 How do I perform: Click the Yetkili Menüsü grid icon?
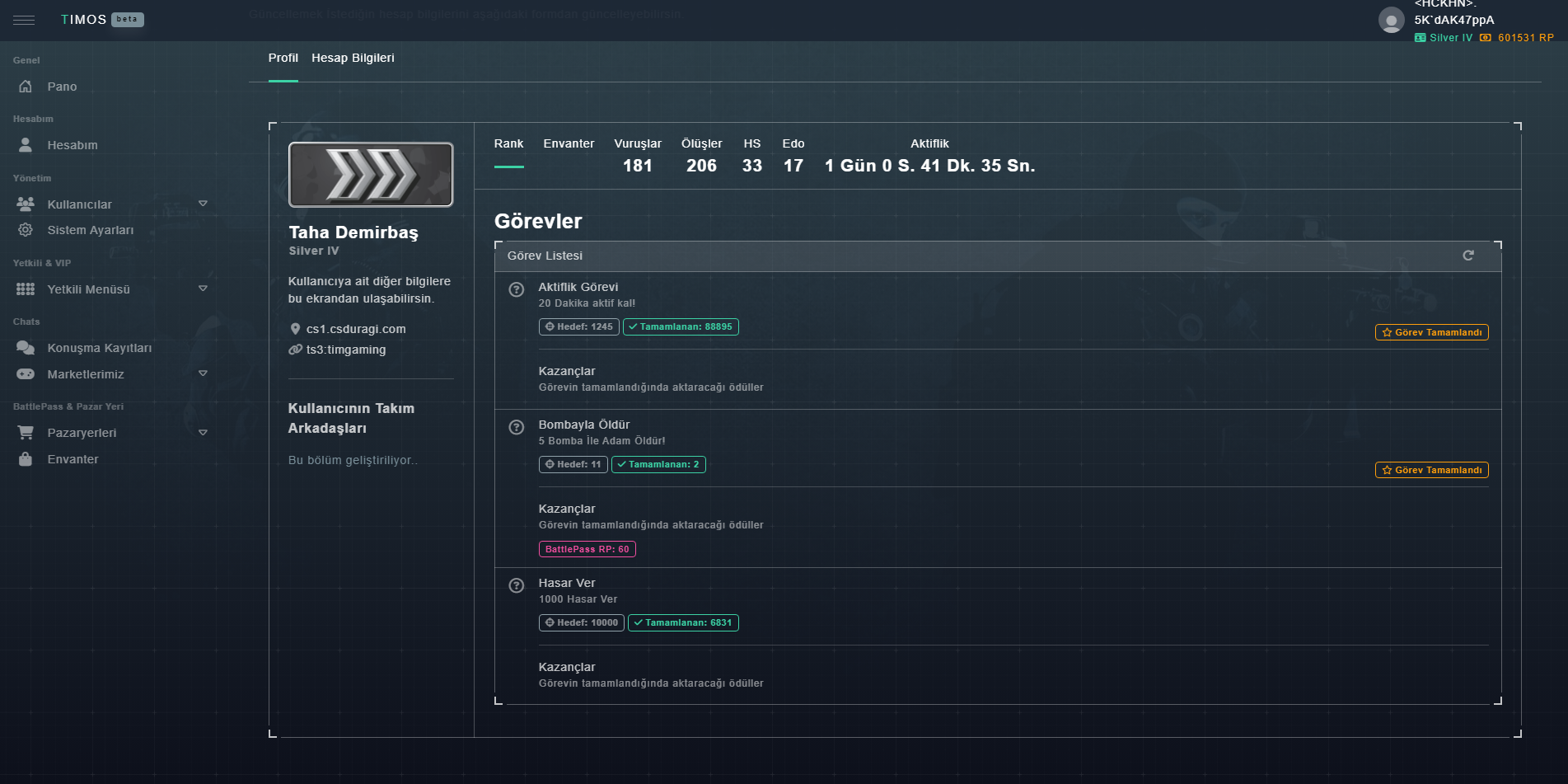(x=26, y=289)
